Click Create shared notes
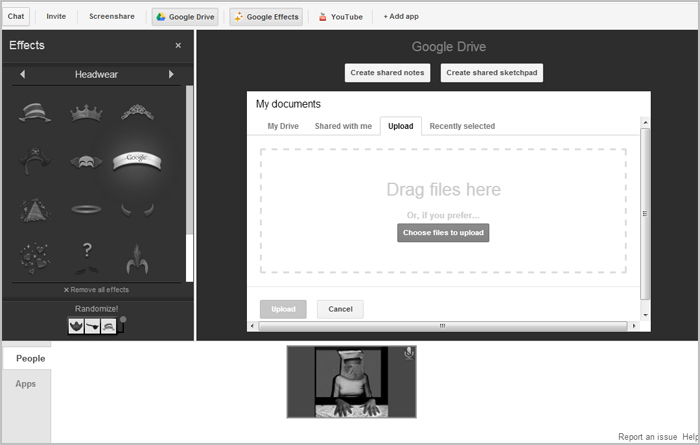 coord(387,73)
